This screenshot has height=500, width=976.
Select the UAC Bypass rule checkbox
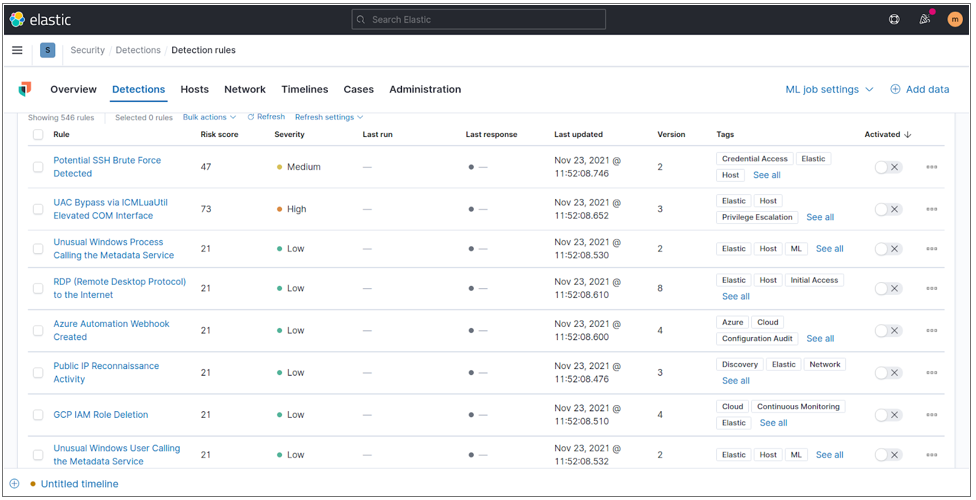(x=38, y=209)
